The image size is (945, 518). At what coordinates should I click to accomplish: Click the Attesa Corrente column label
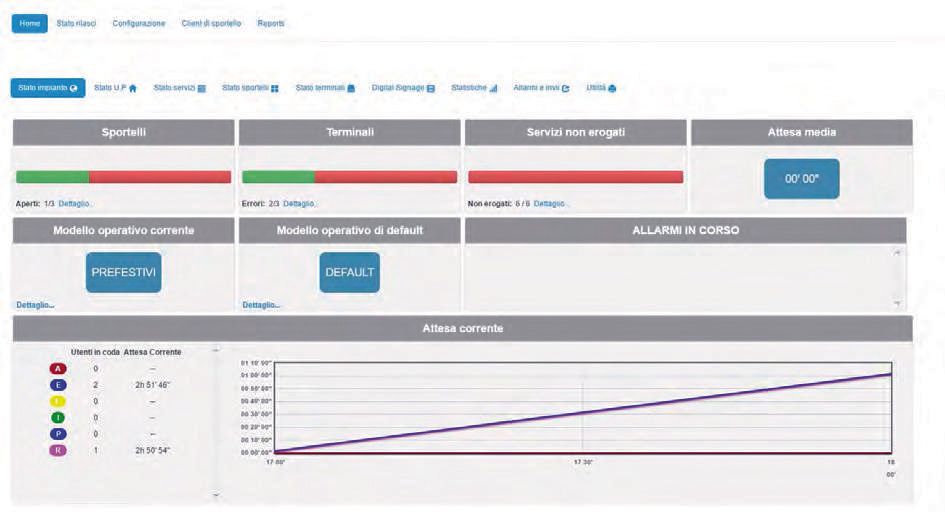(152, 352)
